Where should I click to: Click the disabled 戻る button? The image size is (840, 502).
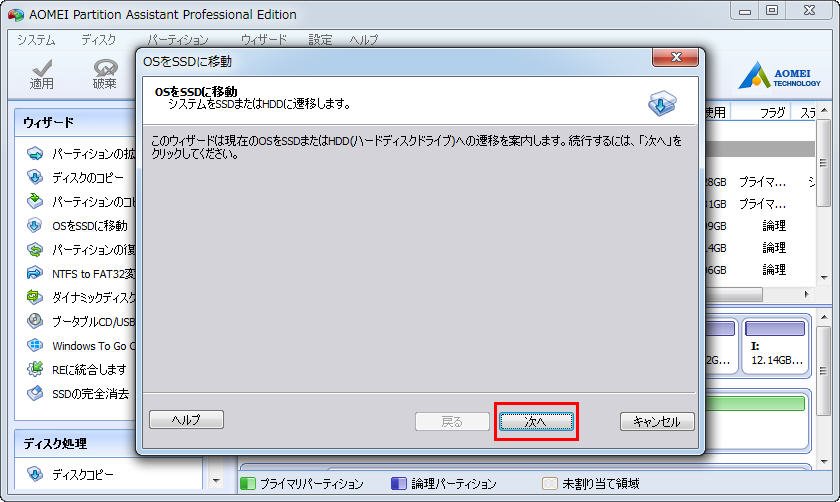click(x=452, y=422)
